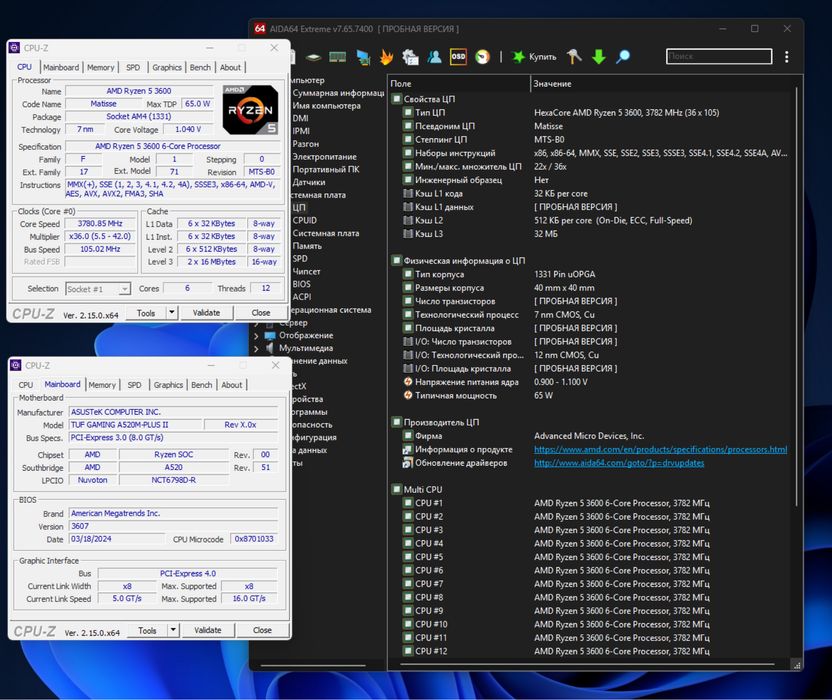Click the green RAM module icon in AIDA64 toolbar
832x700 pixels.
point(337,57)
